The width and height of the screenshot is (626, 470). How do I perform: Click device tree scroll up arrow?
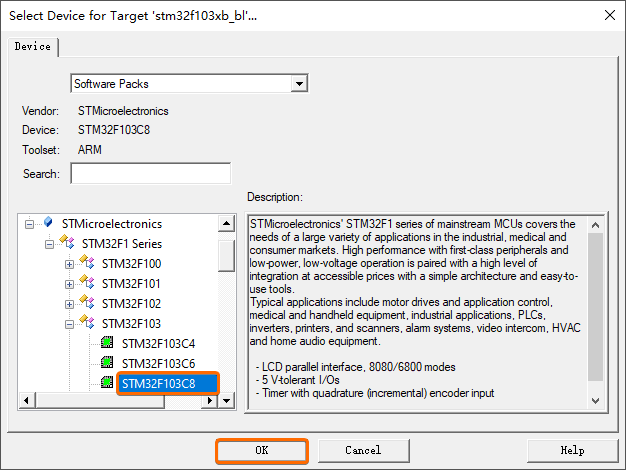tap(226, 224)
